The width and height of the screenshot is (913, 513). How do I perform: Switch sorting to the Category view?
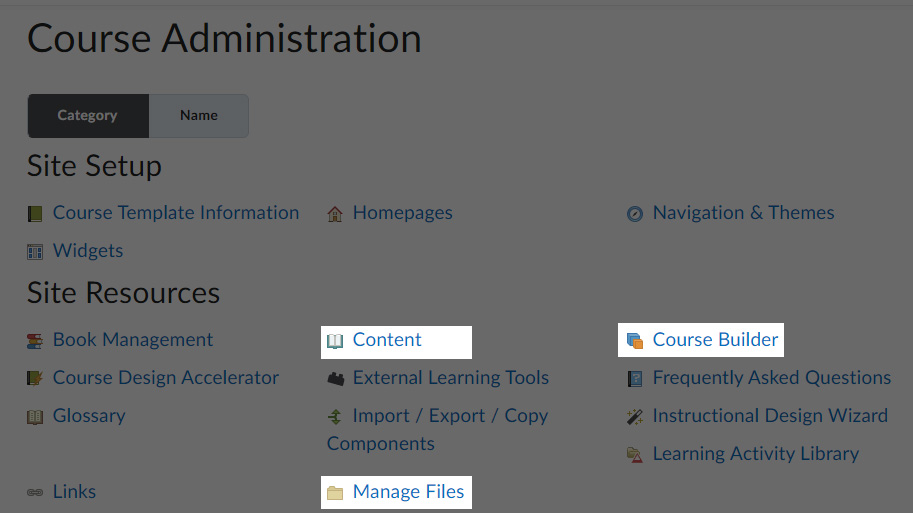click(x=89, y=116)
